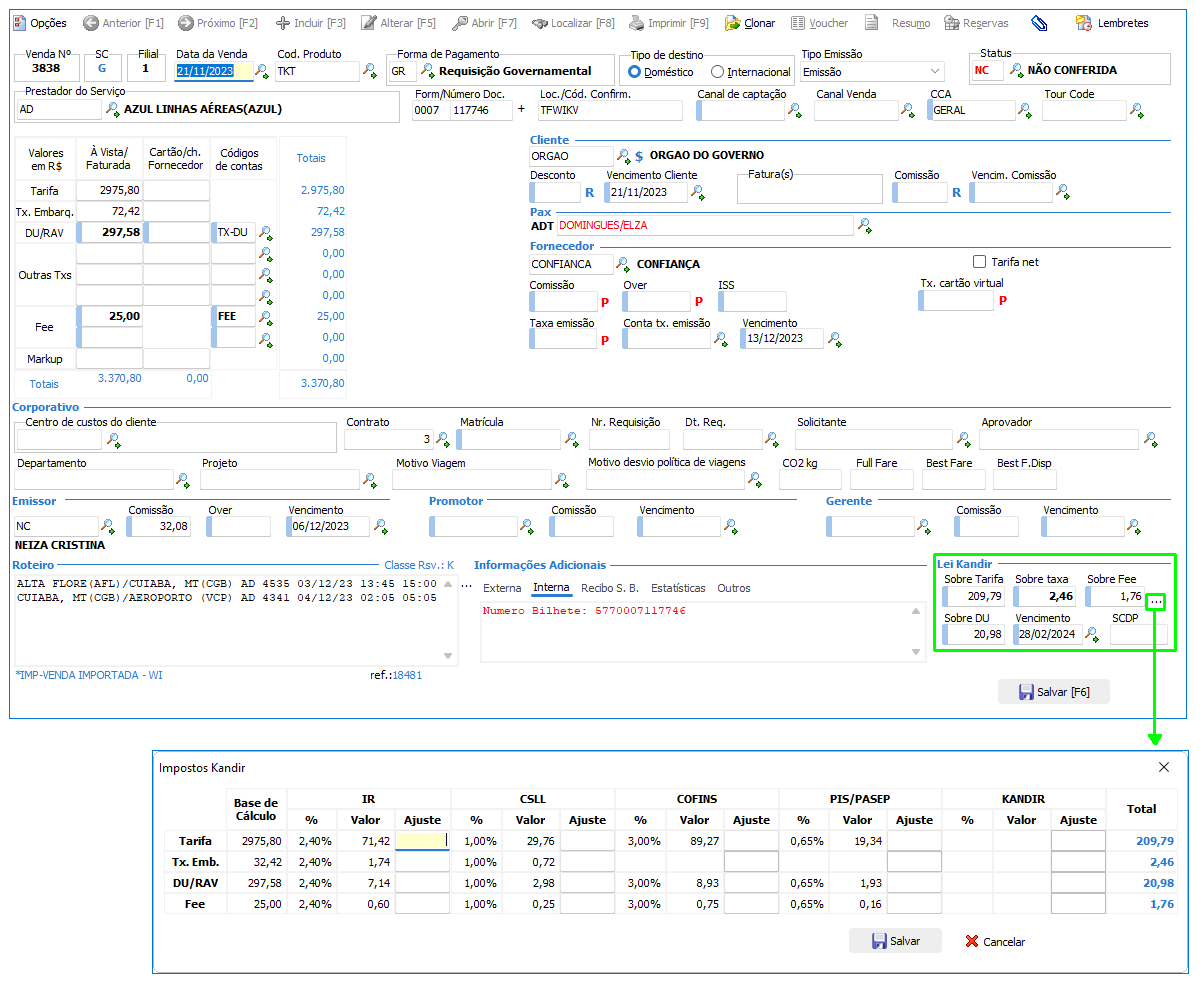
Task: Toggle the red P beside Fornecedor Comissão
Action: [x=604, y=302]
